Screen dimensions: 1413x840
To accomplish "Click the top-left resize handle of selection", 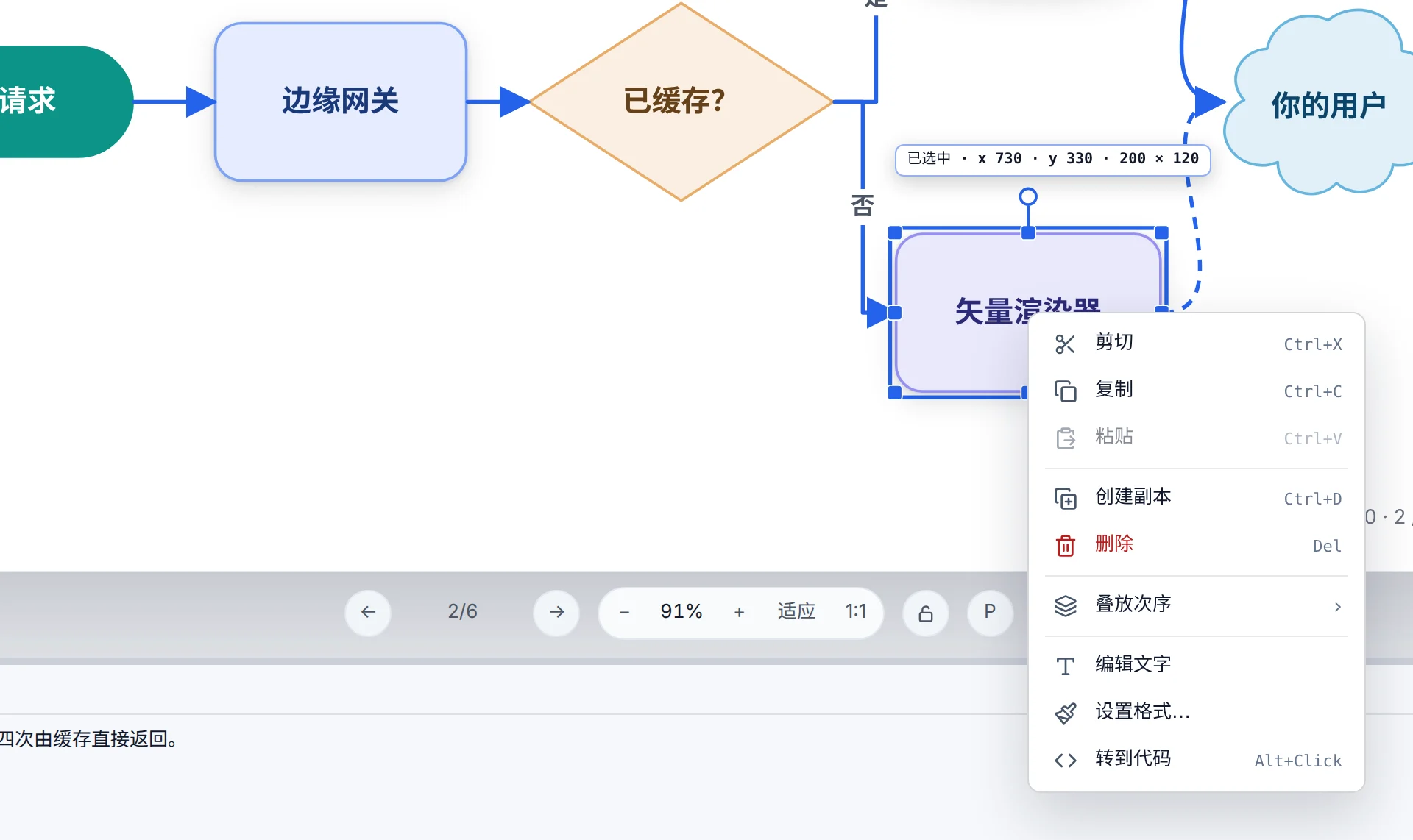I will coord(895,232).
